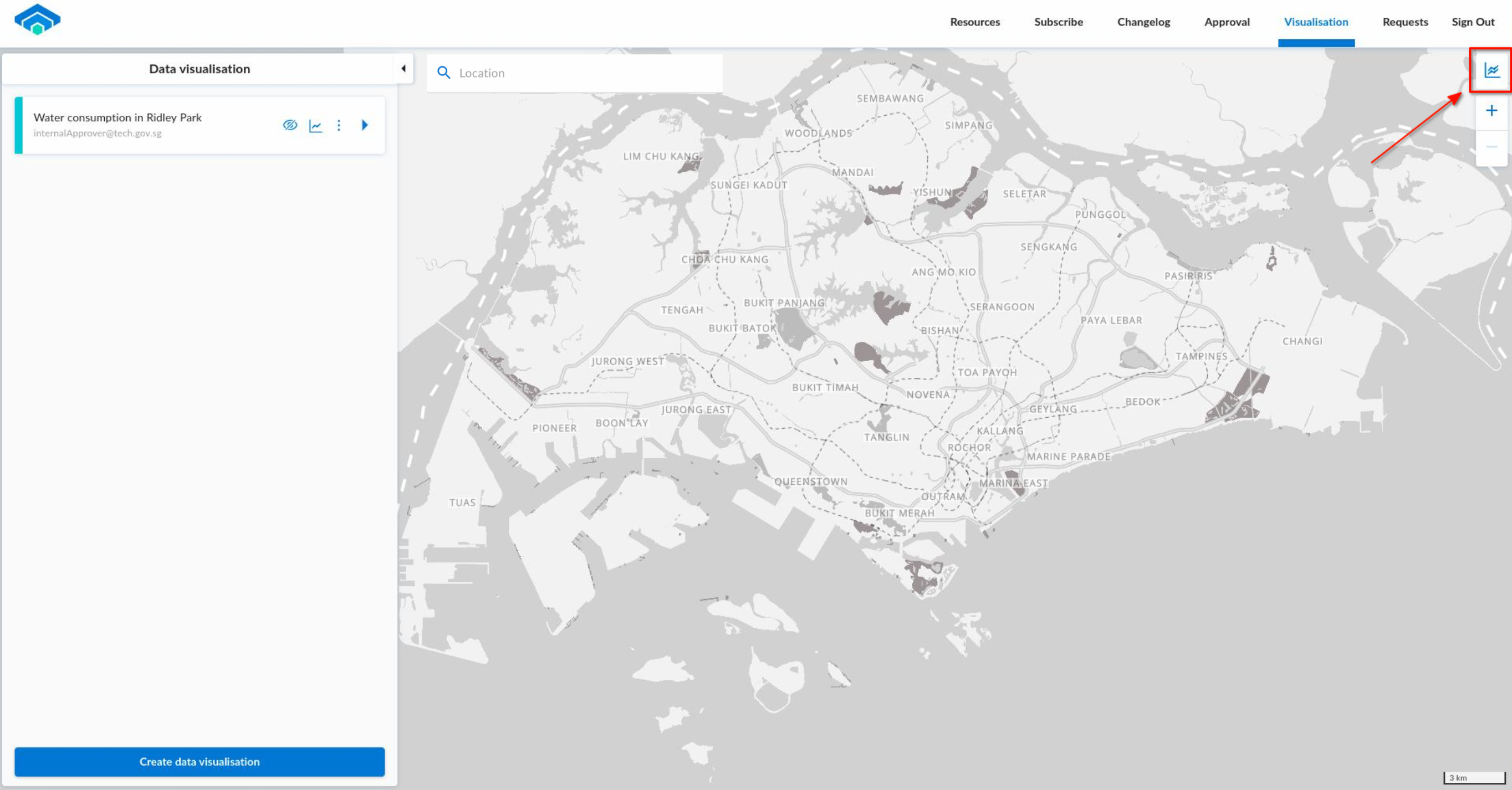
Task: Click the blue house logo icon
Action: pyautogui.click(x=37, y=19)
